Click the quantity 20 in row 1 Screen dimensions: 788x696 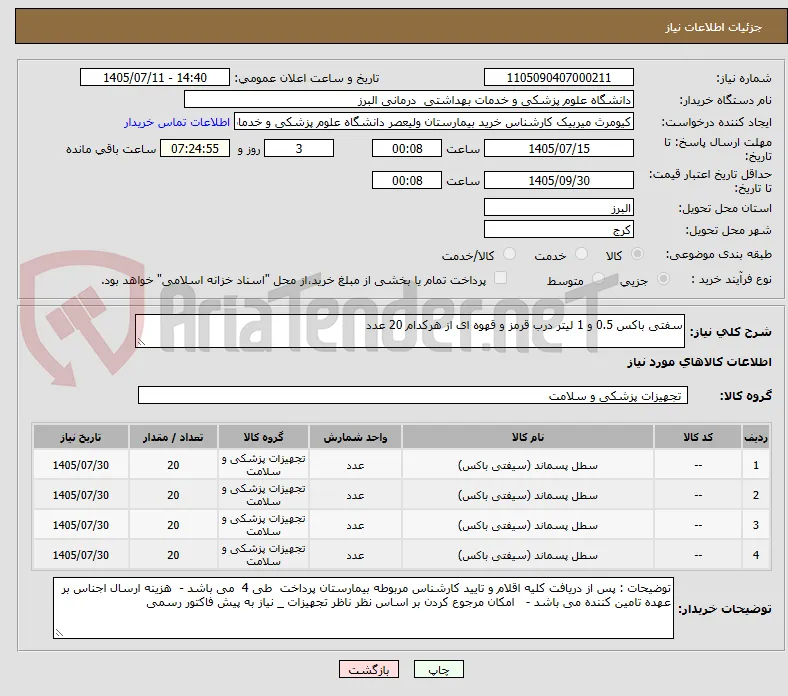tap(173, 465)
